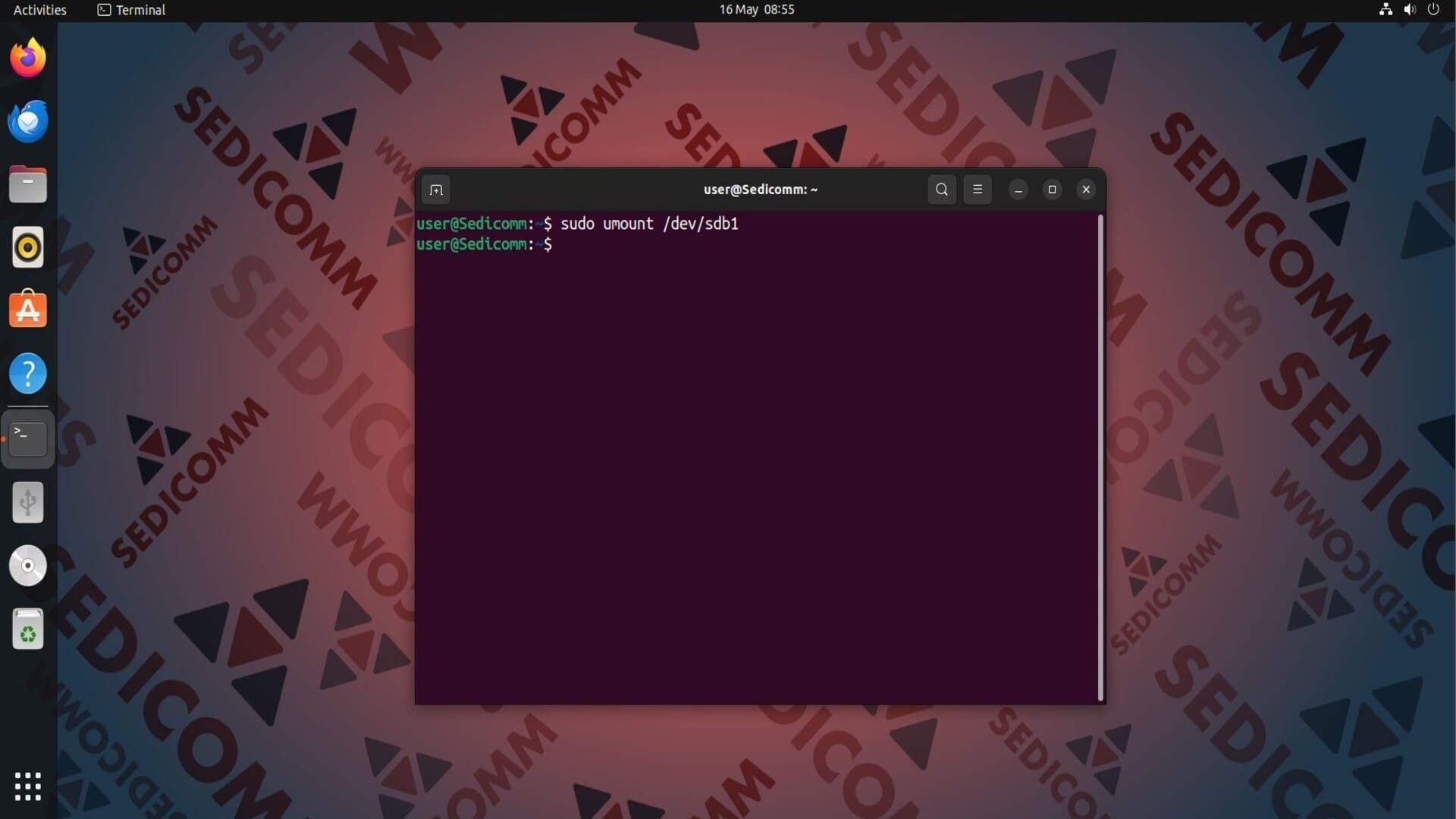Click the Activities overview button
1456x819 pixels.
coord(39,10)
